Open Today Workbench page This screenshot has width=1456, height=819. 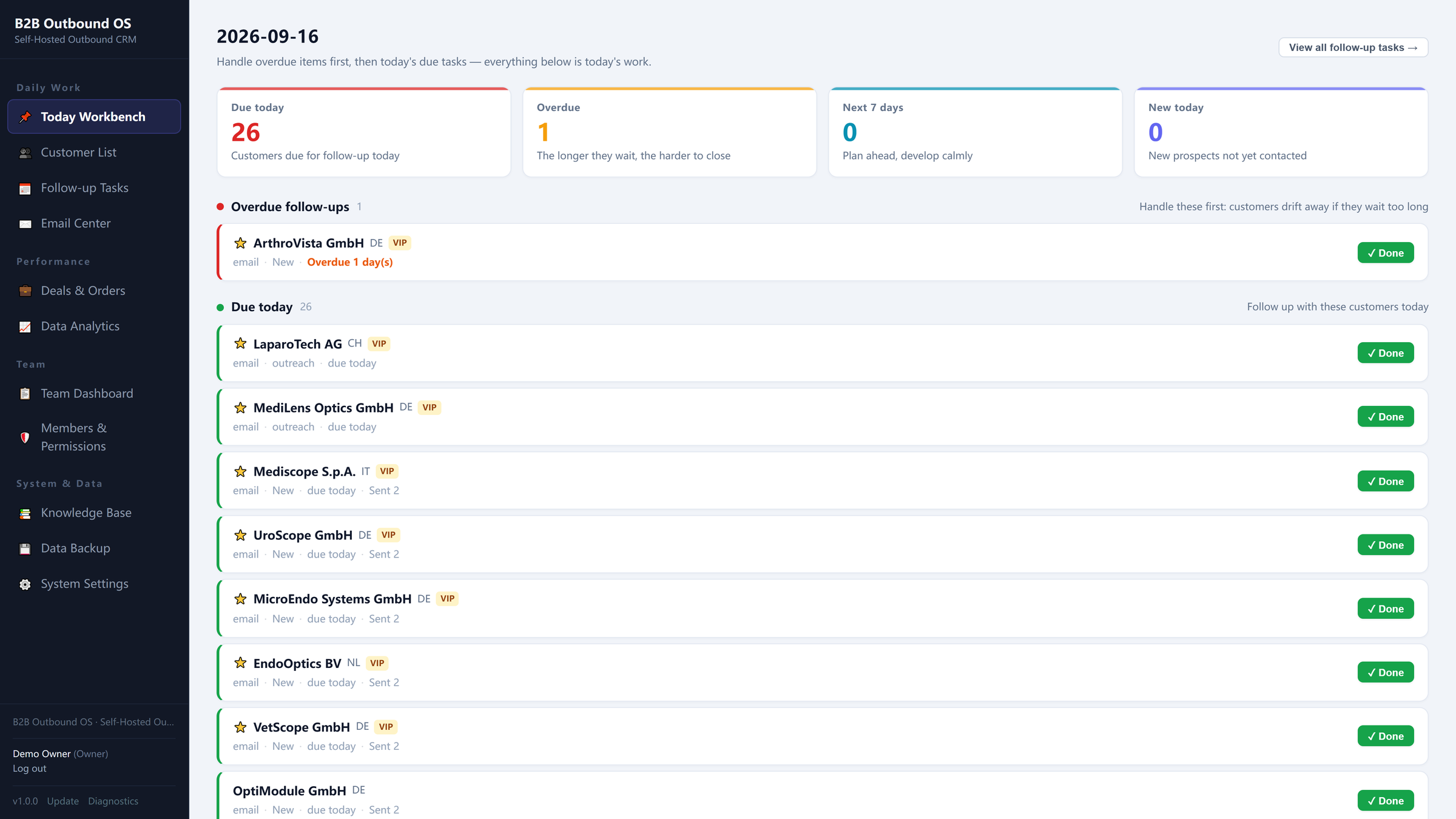[94, 116]
